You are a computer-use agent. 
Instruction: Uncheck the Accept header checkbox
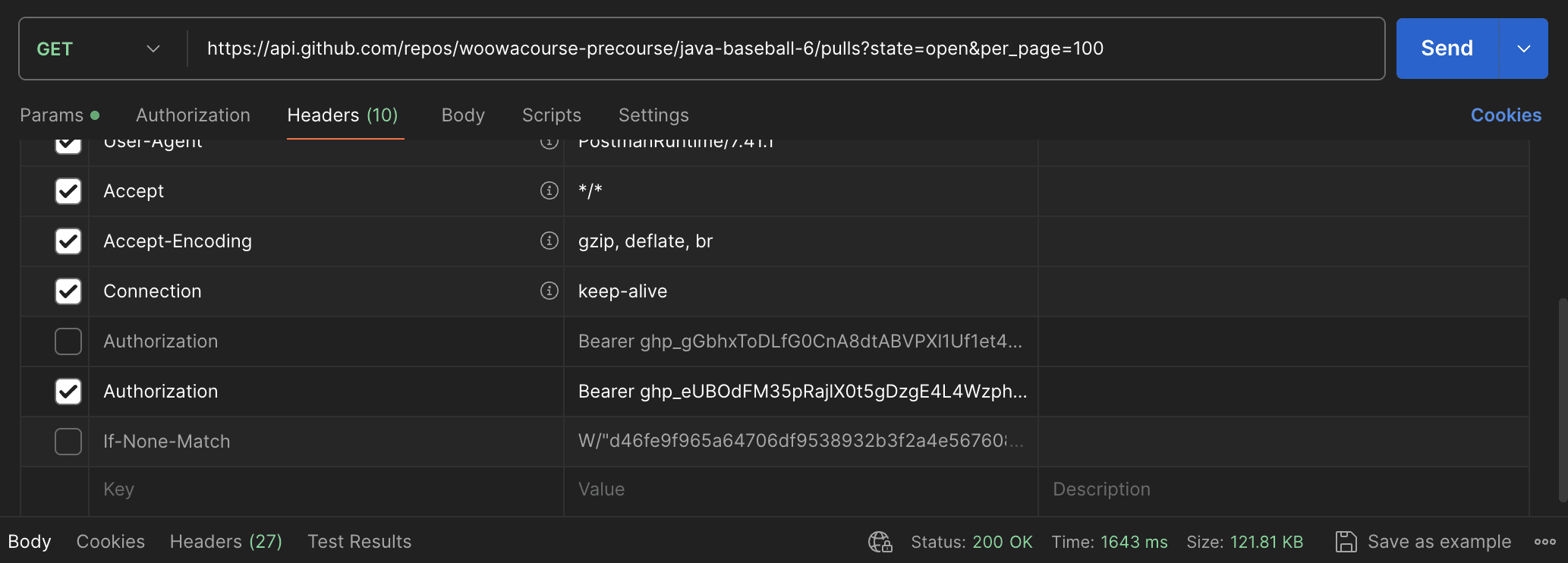(x=68, y=191)
